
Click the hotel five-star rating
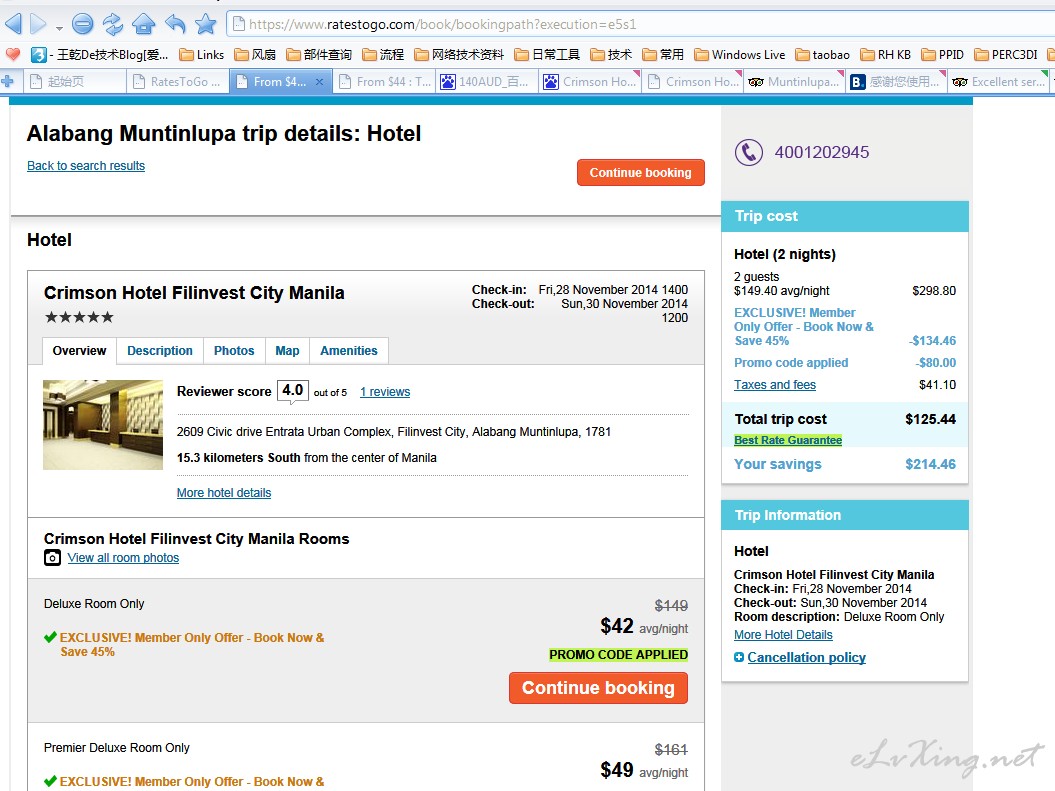pos(79,317)
